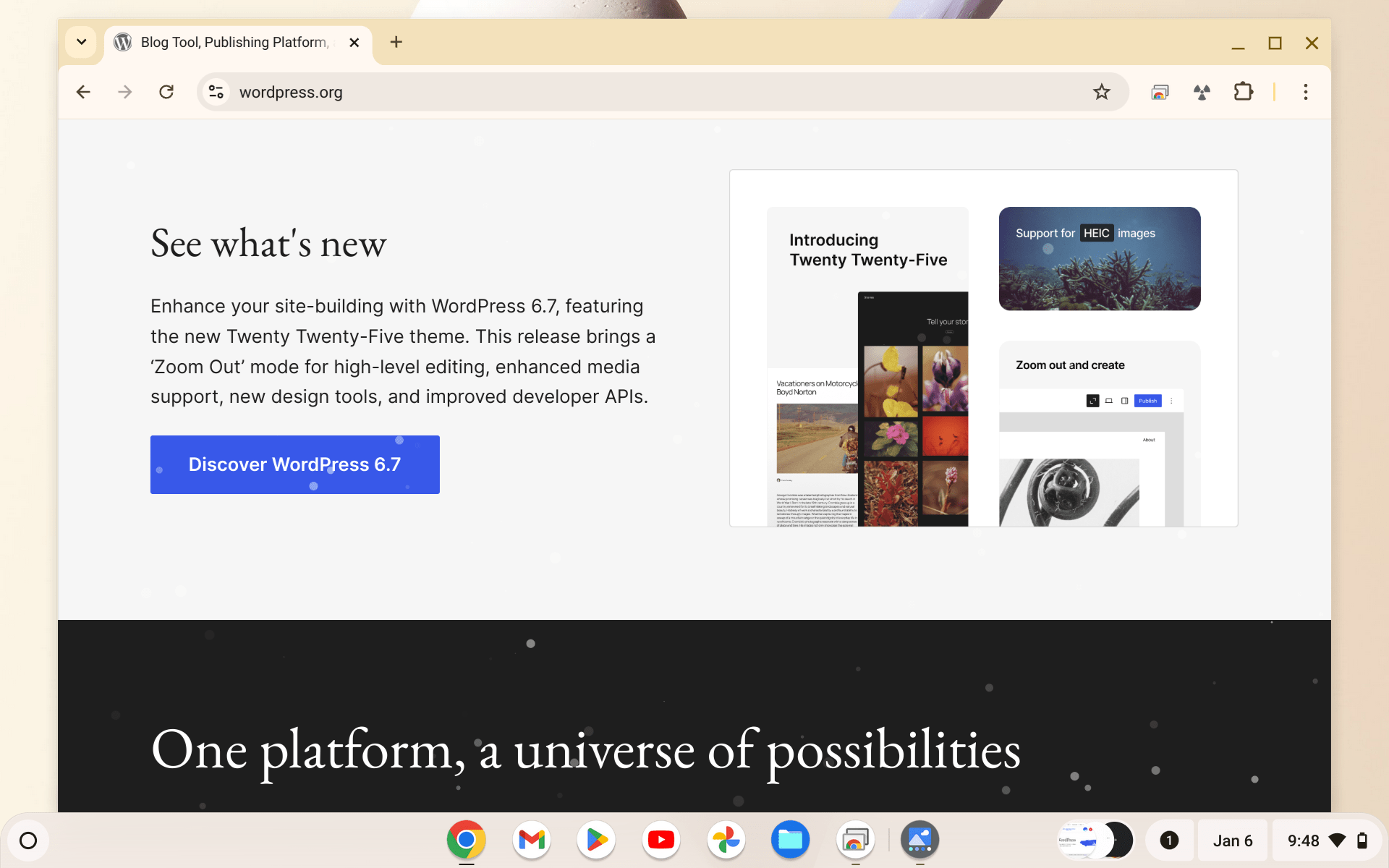The width and height of the screenshot is (1389, 868).
Task: Open the notification counter badge
Action: pos(1169,841)
